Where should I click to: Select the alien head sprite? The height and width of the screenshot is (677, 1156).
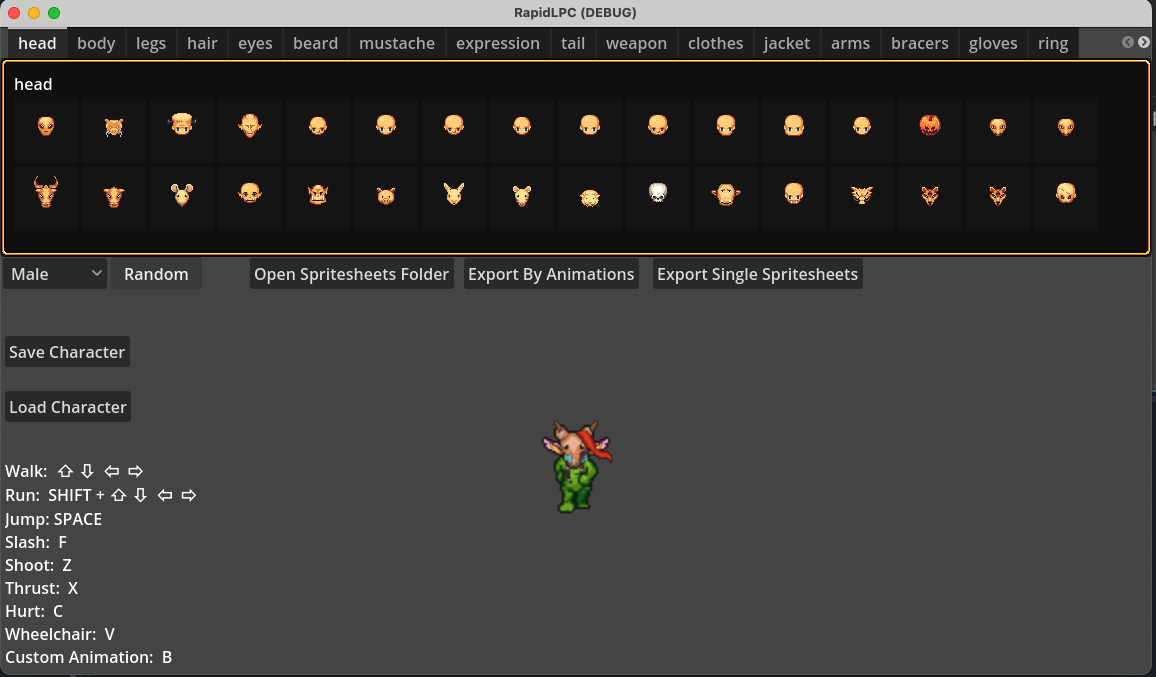pyautogui.click(x=46, y=127)
